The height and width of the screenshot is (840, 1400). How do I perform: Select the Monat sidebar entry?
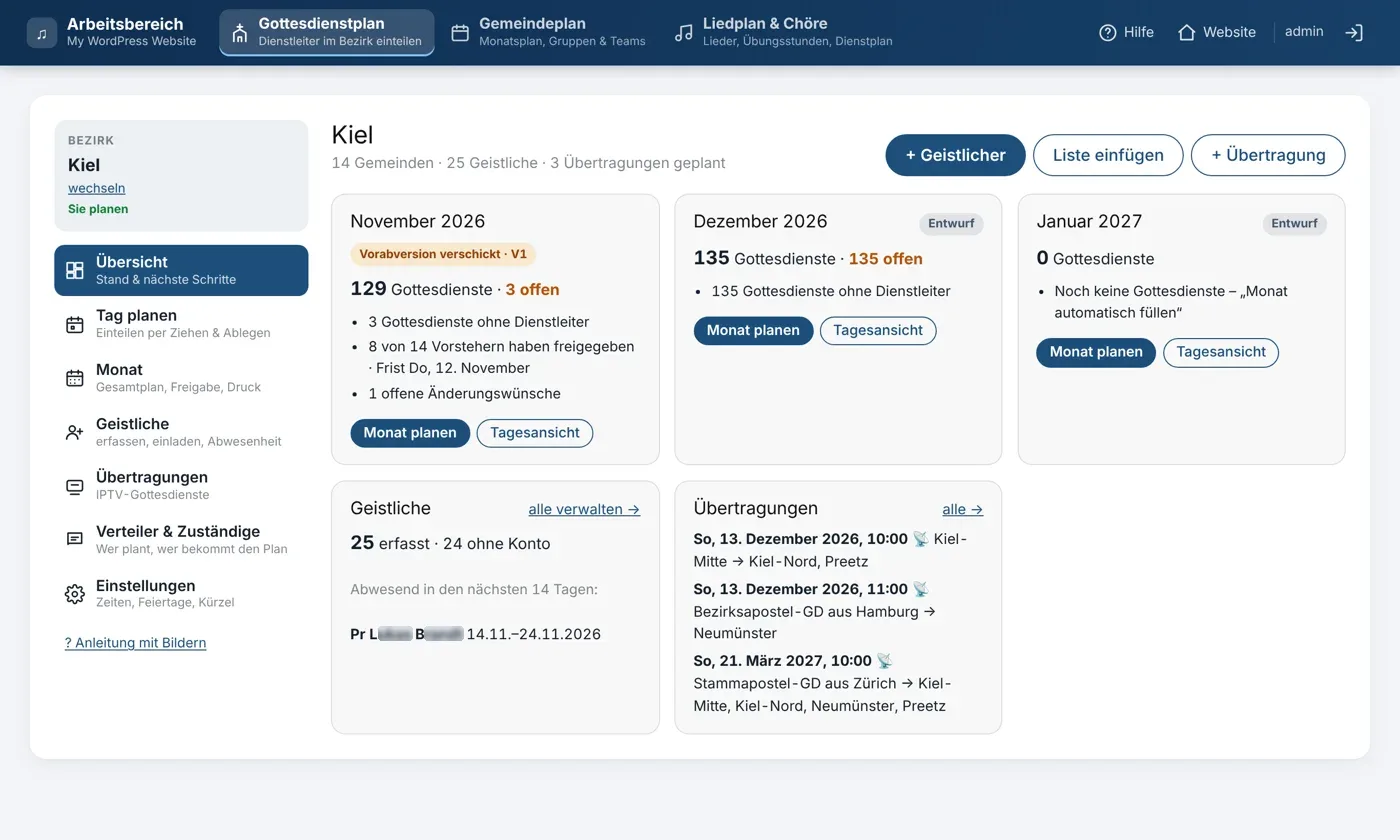[x=181, y=378]
